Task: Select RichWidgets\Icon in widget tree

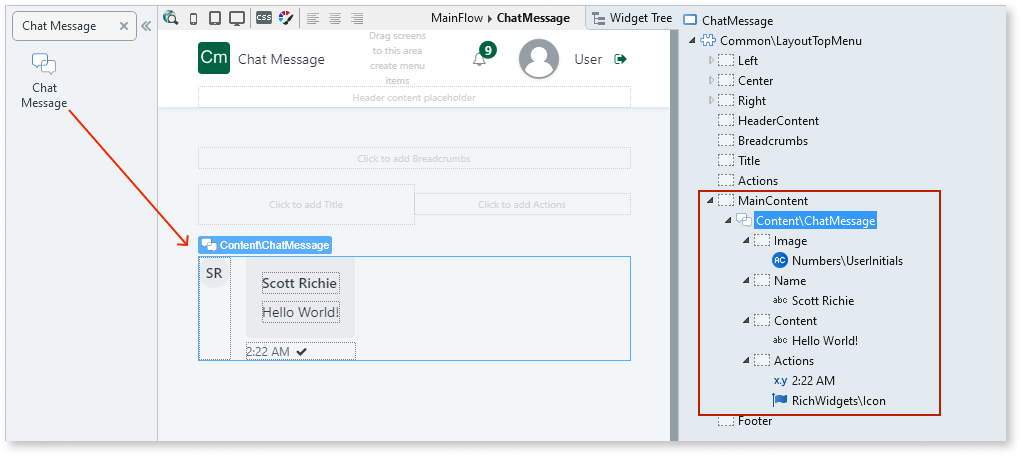Action: click(x=838, y=401)
